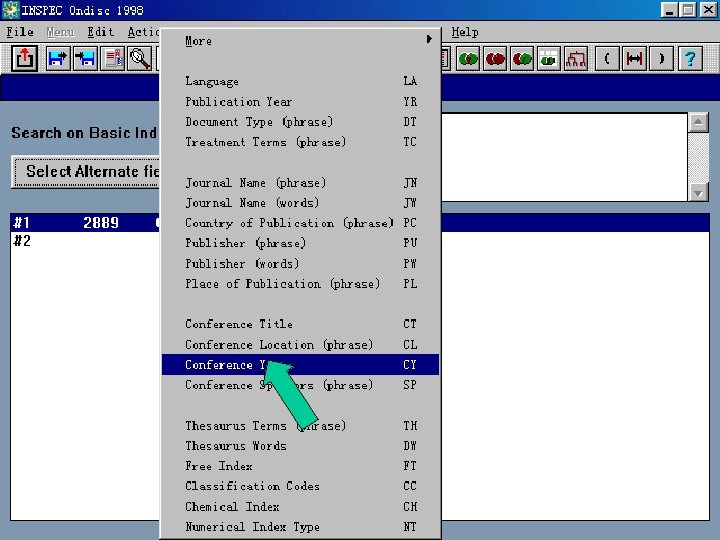This screenshot has width=720, height=540.
Task: Choose Classification Codes CC entry
Action: pyautogui.click(x=300, y=486)
